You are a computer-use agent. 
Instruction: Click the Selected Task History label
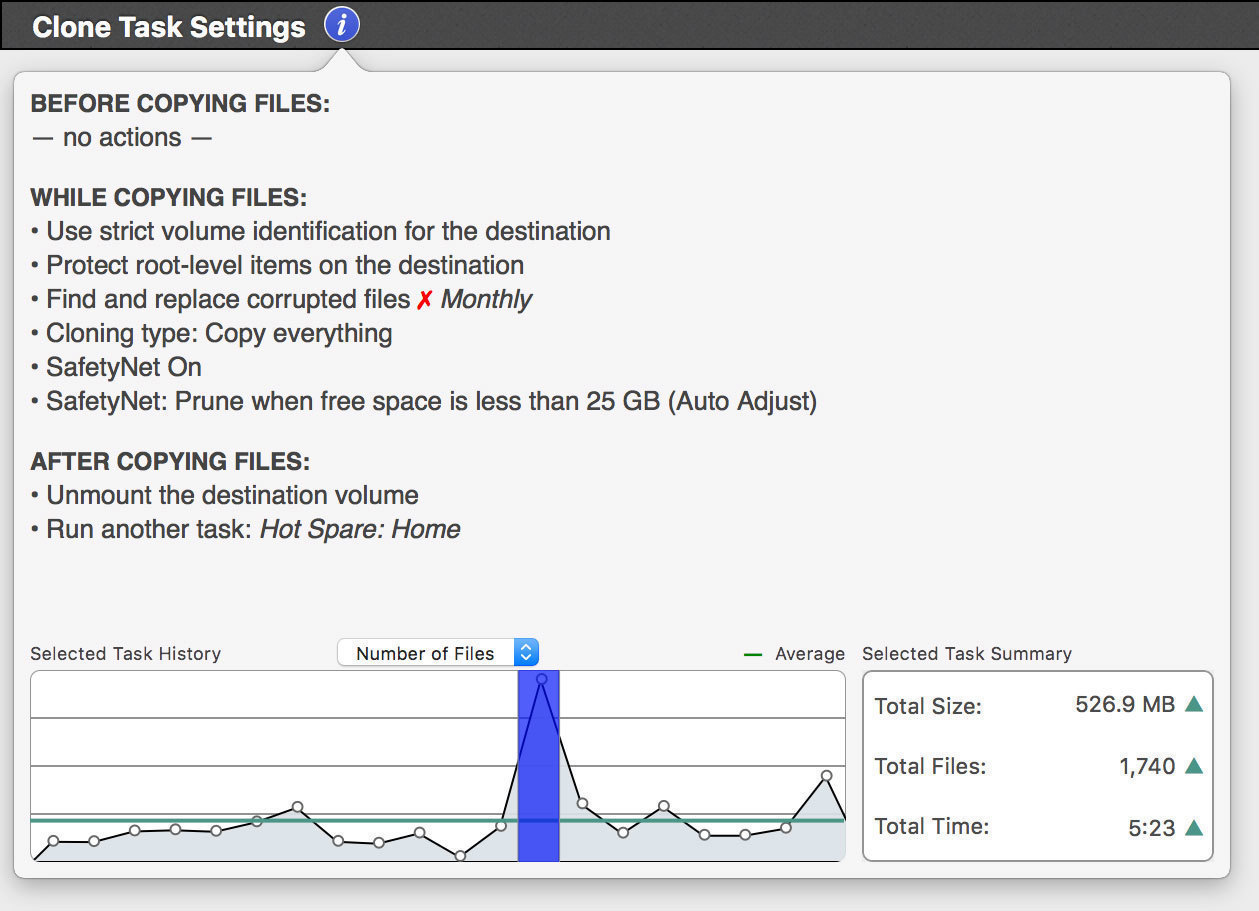point(126,654)
